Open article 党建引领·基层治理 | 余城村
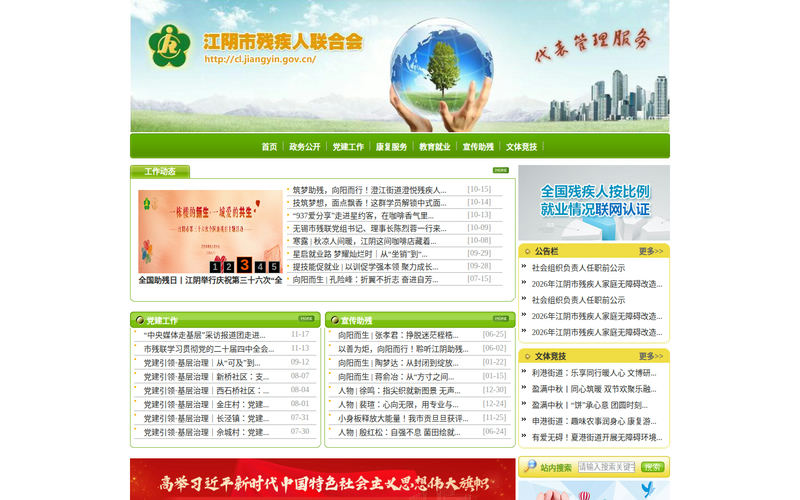The height and width of the screenshot is (500, 800). (x=206, y=432)
